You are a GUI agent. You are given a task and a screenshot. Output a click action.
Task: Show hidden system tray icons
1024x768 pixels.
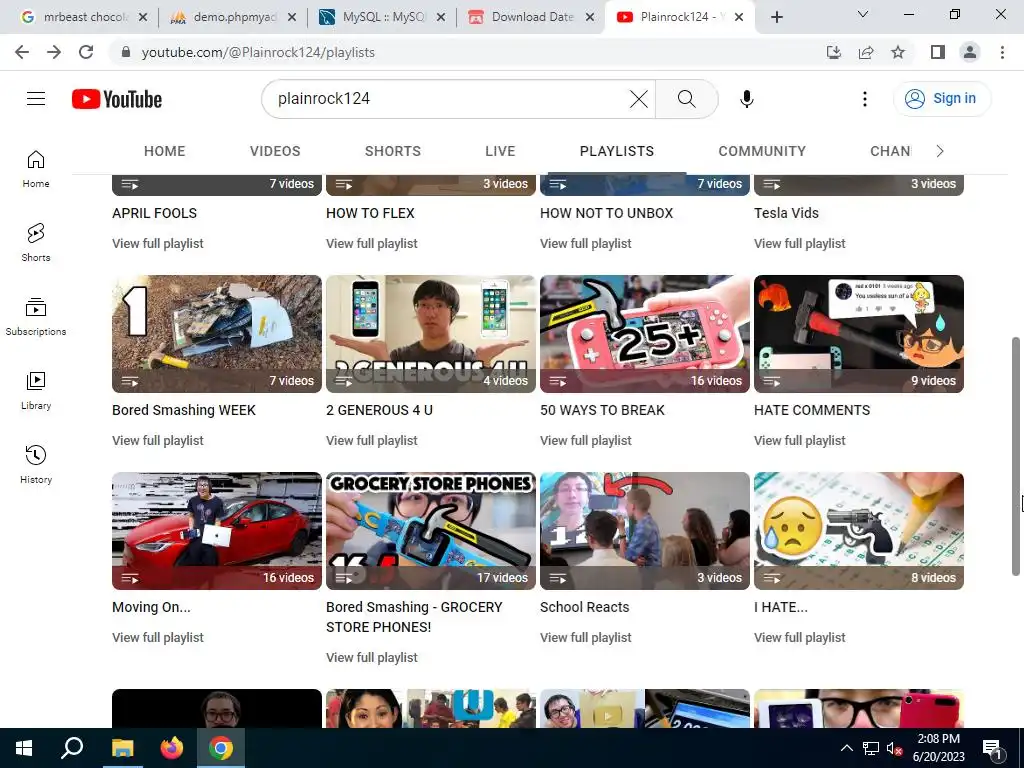[846, 748]
